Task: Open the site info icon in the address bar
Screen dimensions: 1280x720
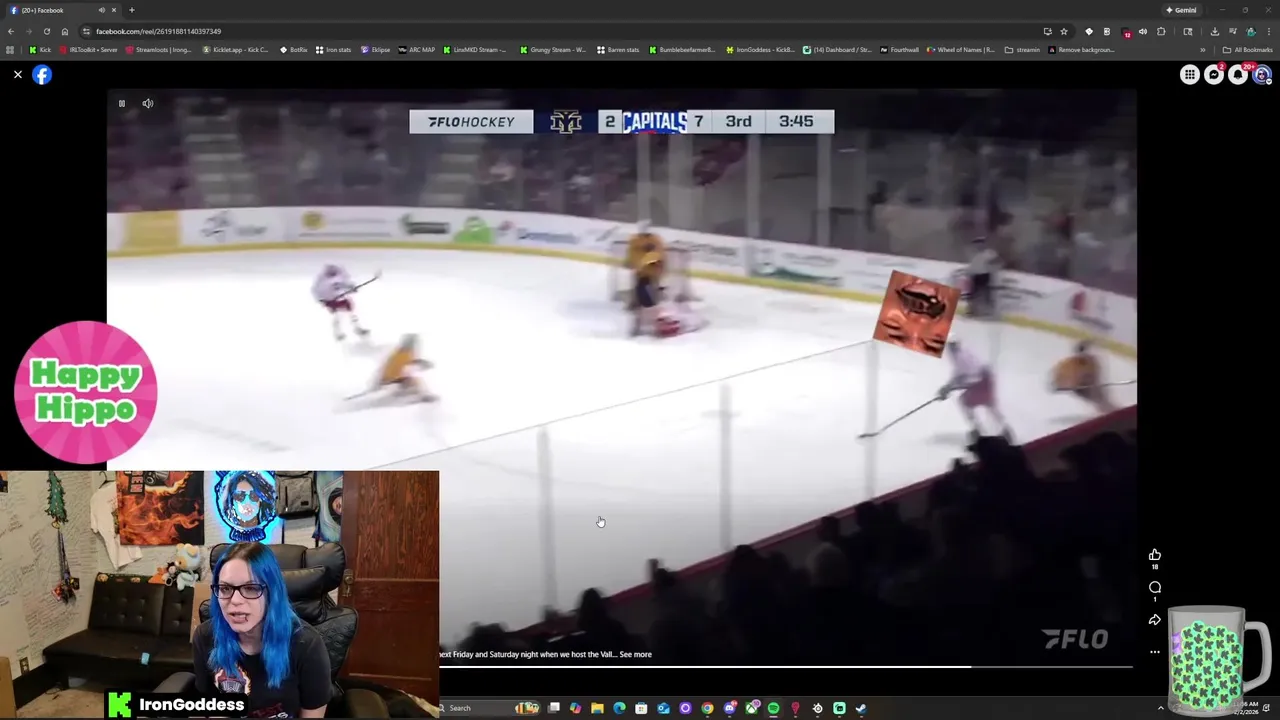Action: [87, 31]
